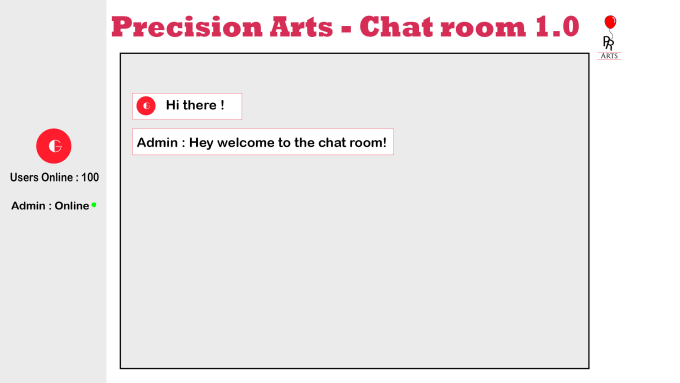680x383 pixels.
Task: Click the ARTS text under the logo
Action: (x=609, y=56)
